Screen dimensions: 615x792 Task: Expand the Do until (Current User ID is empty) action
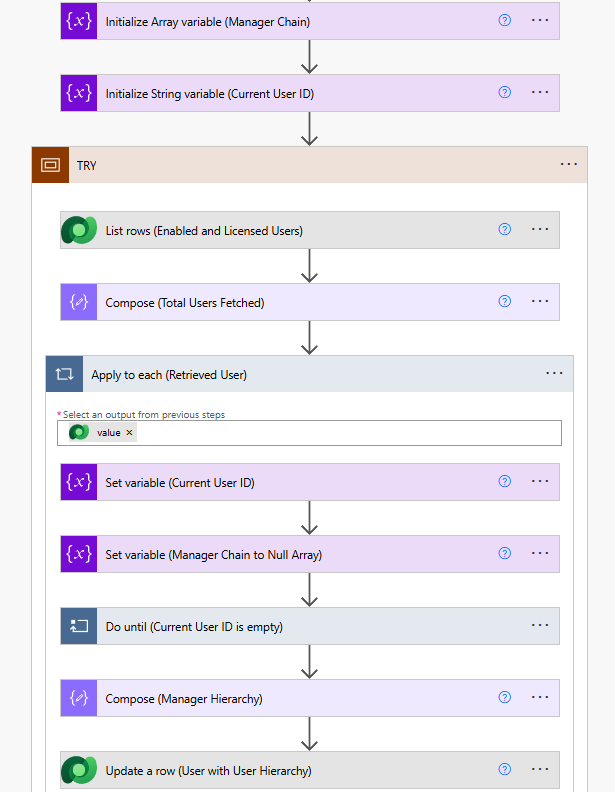point(300,626)
